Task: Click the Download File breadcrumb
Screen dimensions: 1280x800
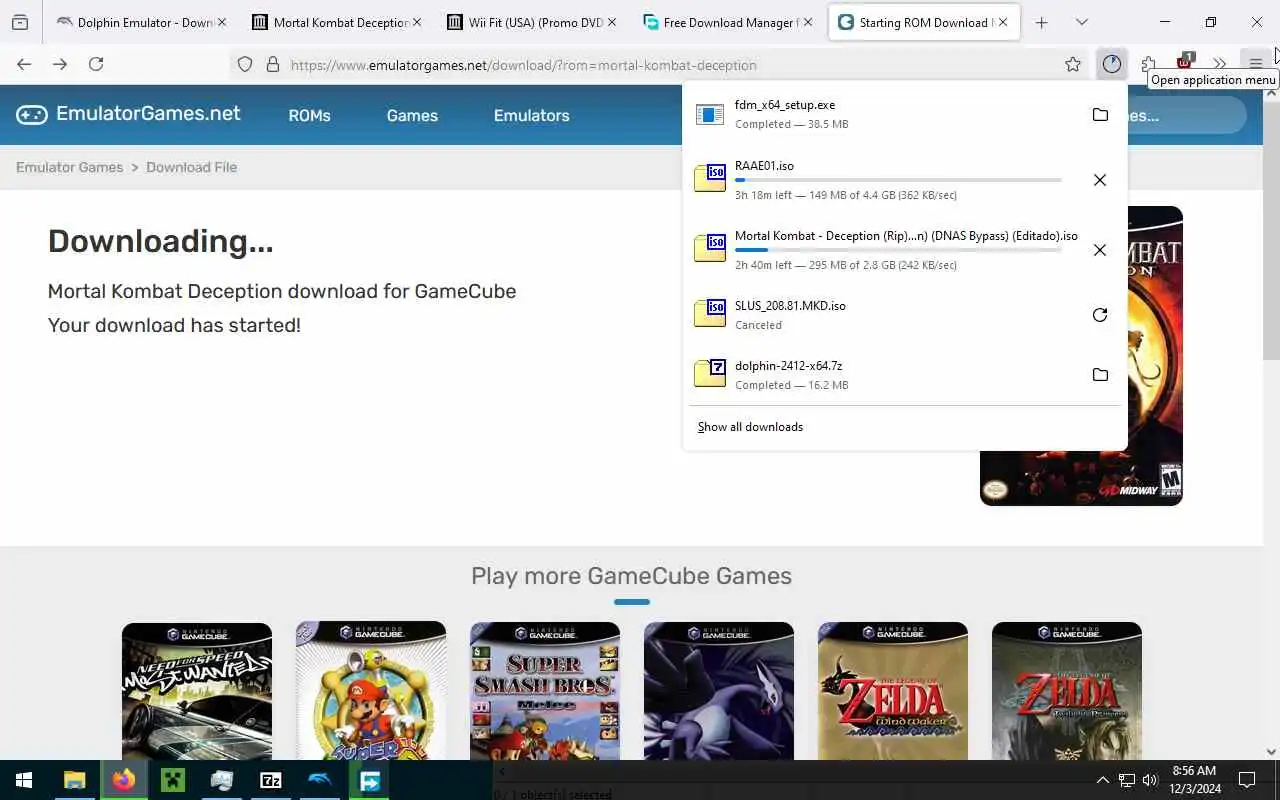Action: click(191, 167)
